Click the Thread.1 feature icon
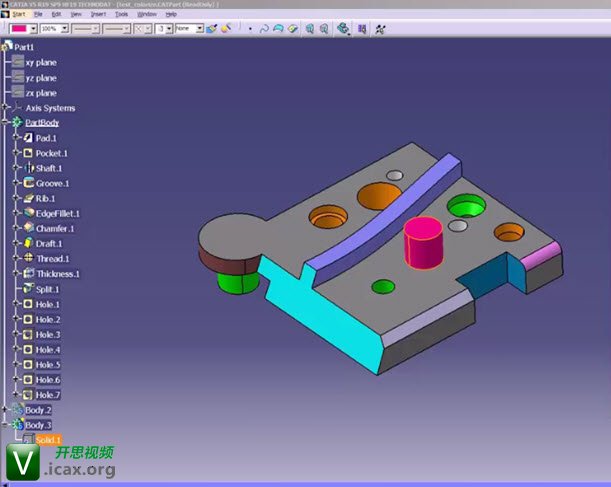The image size is (611, 487). coord(28,258)
